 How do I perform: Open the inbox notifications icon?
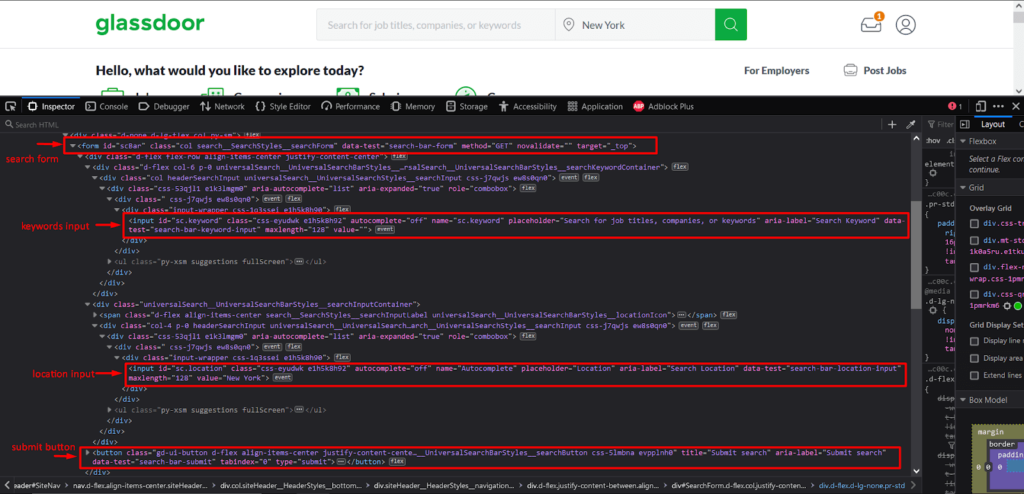point(870,25)
